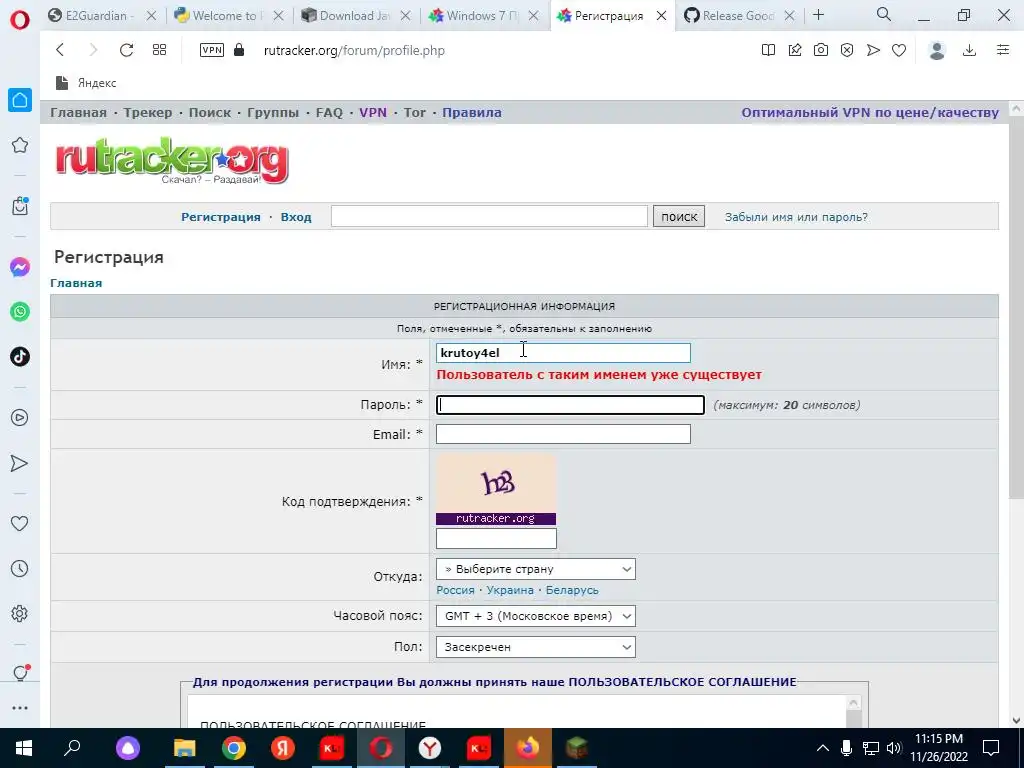The height and width of the screenshot is (768, 1024).
Task: Take a snapshot with the camera icon
Action: (821, 50)
